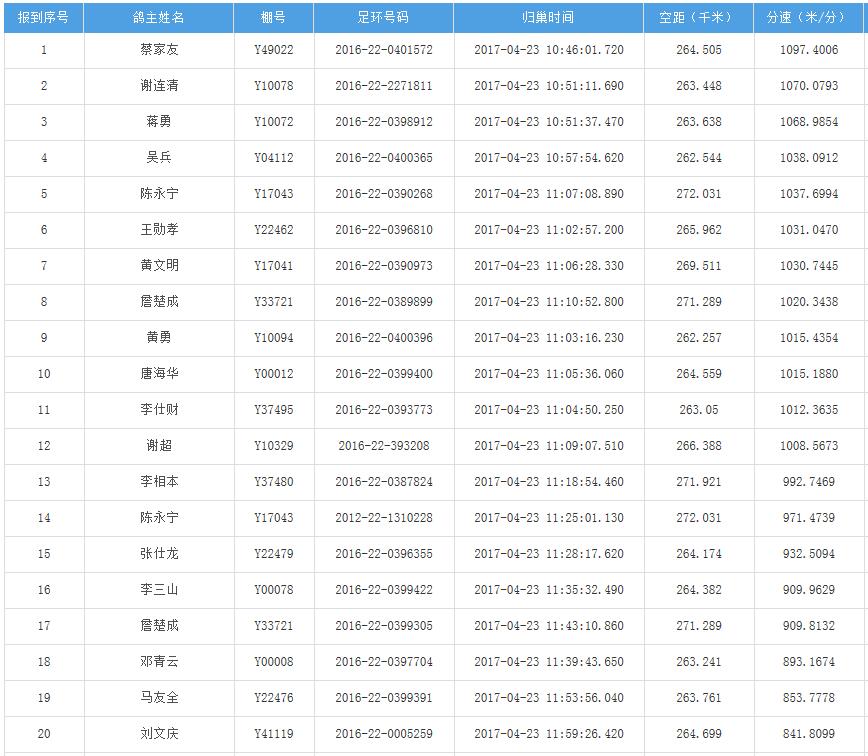
Task: Select owner name 黄文明
Action: point(159,266)
